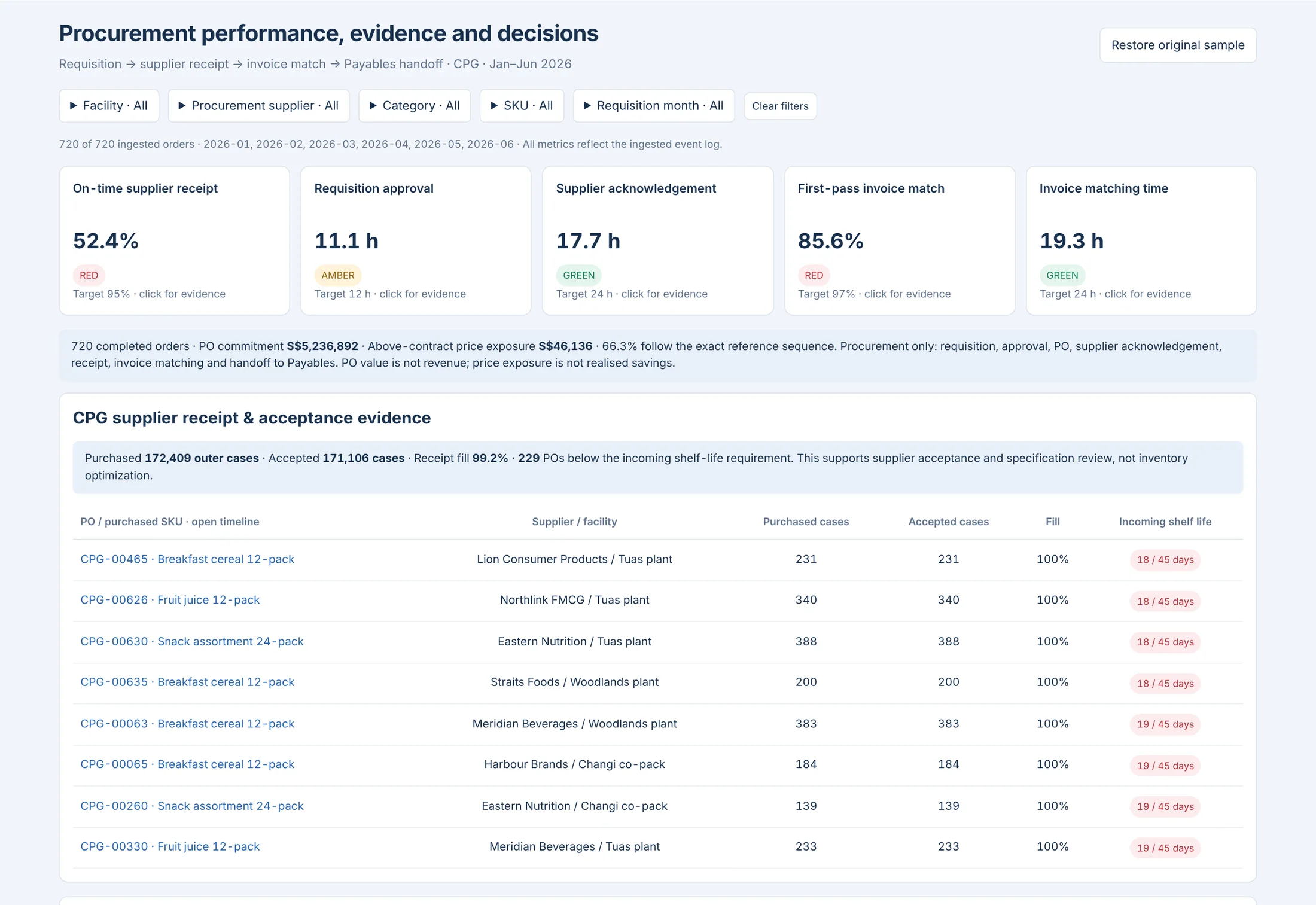Click the Incoming shelf life column header

tap(1165, 522)
